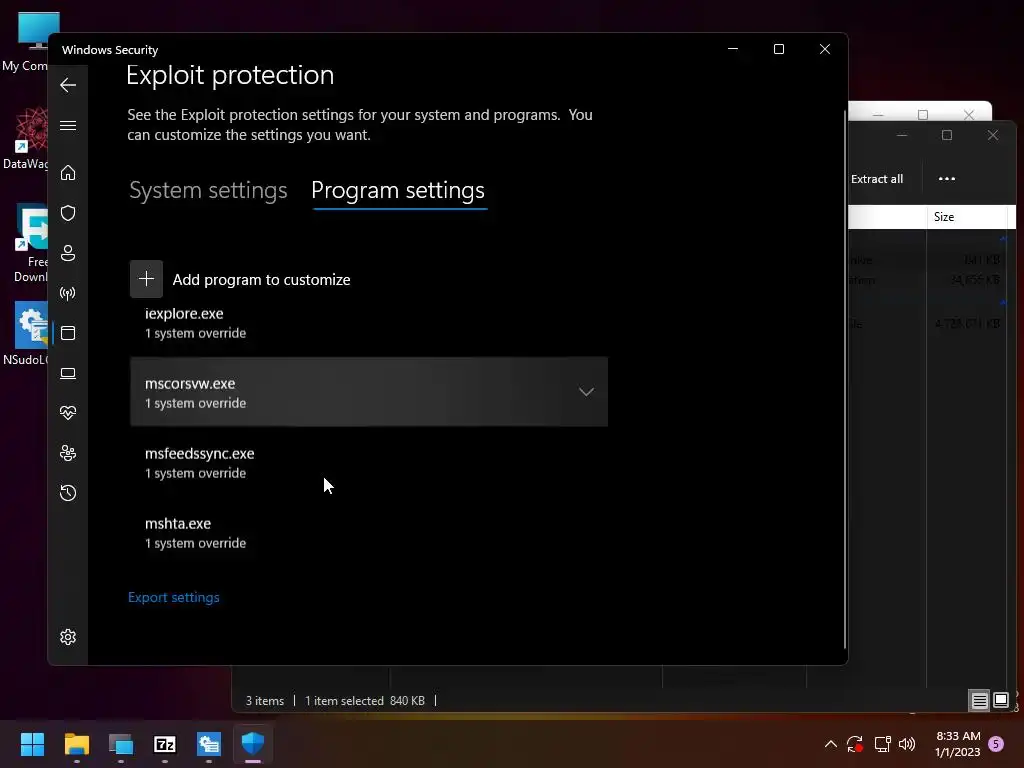This screenshot has width=1024, height=768.
Task: Open the hamburger navigation menu
Action: pos(68,125)
